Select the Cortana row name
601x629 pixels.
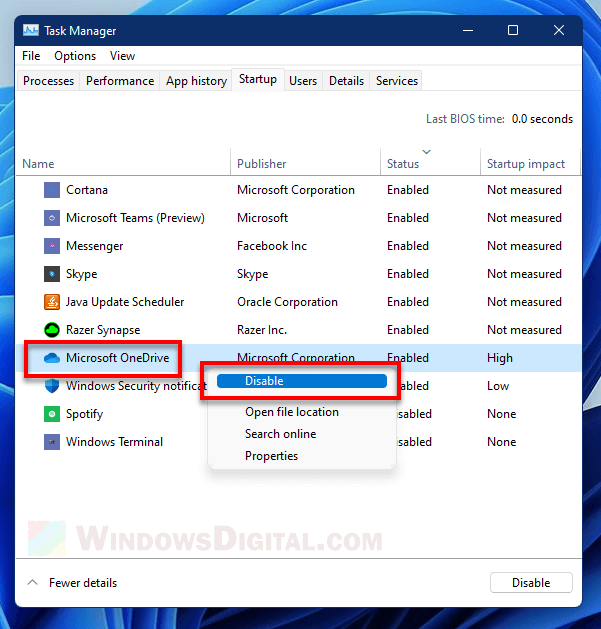[87, 190]
